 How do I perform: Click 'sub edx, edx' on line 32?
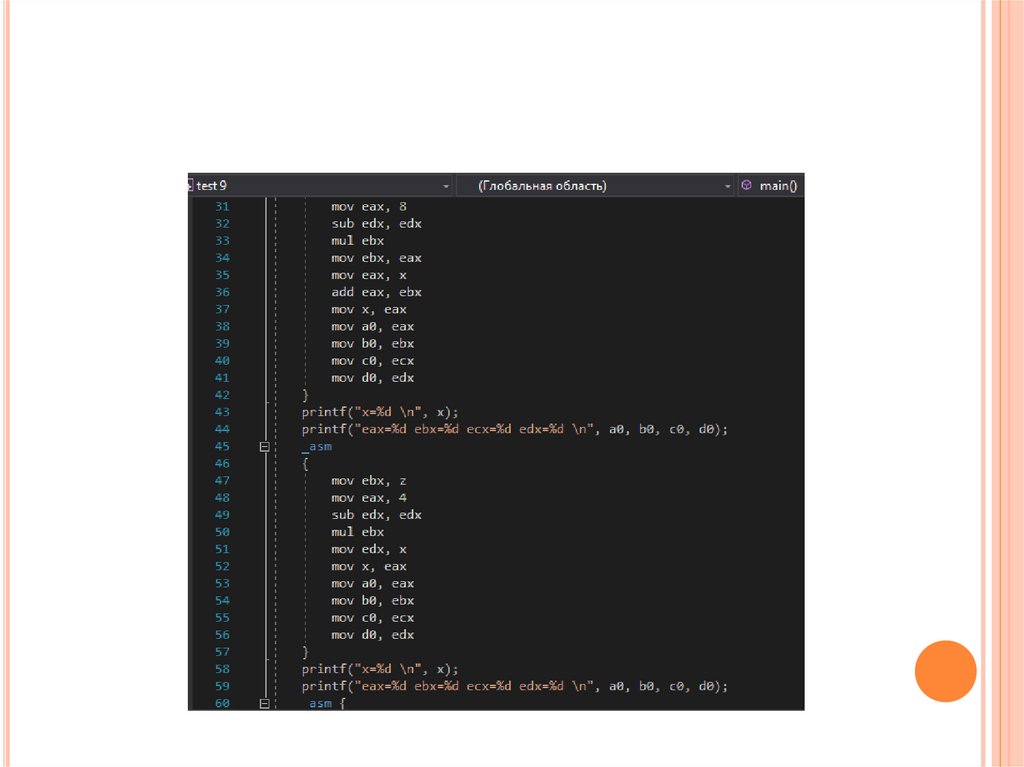(x=376, y=223)
